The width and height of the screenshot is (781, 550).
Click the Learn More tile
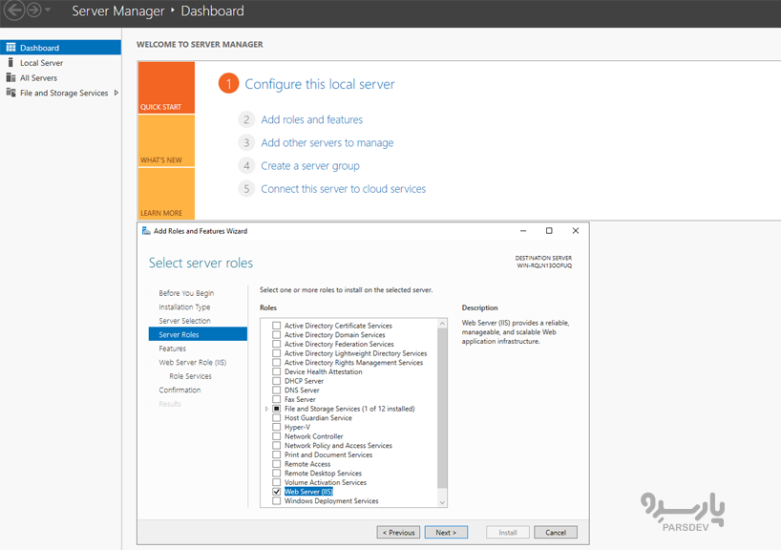pyautogui.click(x=166, y=193)
